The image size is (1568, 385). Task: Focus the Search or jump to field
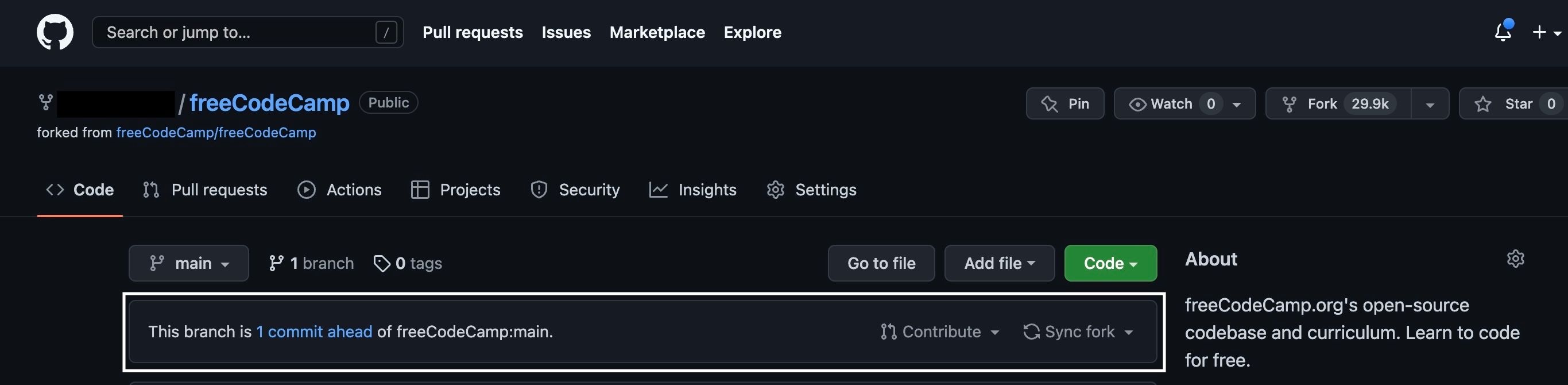click(x=247, y=32)
